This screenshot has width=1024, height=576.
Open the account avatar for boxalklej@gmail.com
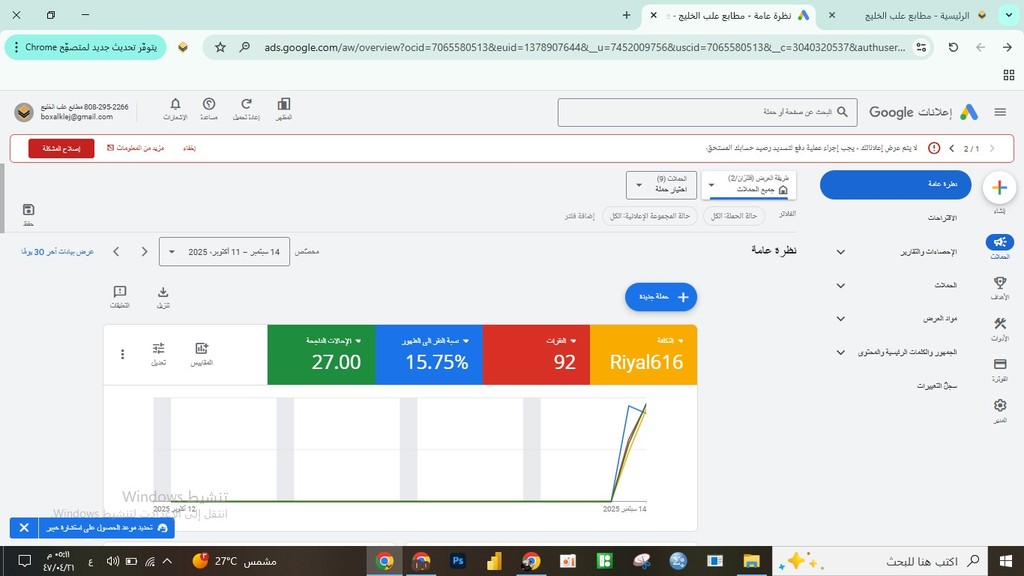[24, 112]
